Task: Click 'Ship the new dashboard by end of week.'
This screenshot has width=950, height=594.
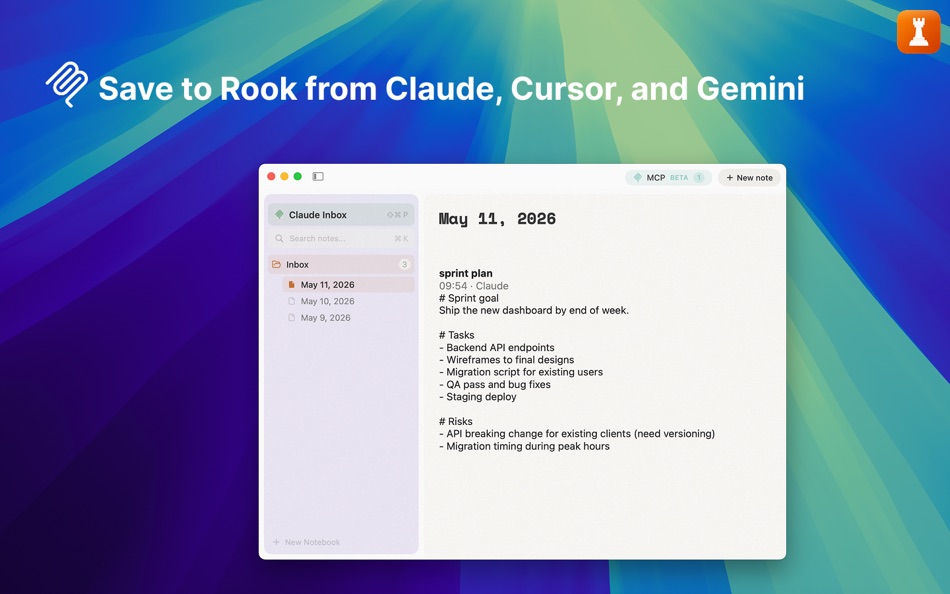Action: (534, 310)
